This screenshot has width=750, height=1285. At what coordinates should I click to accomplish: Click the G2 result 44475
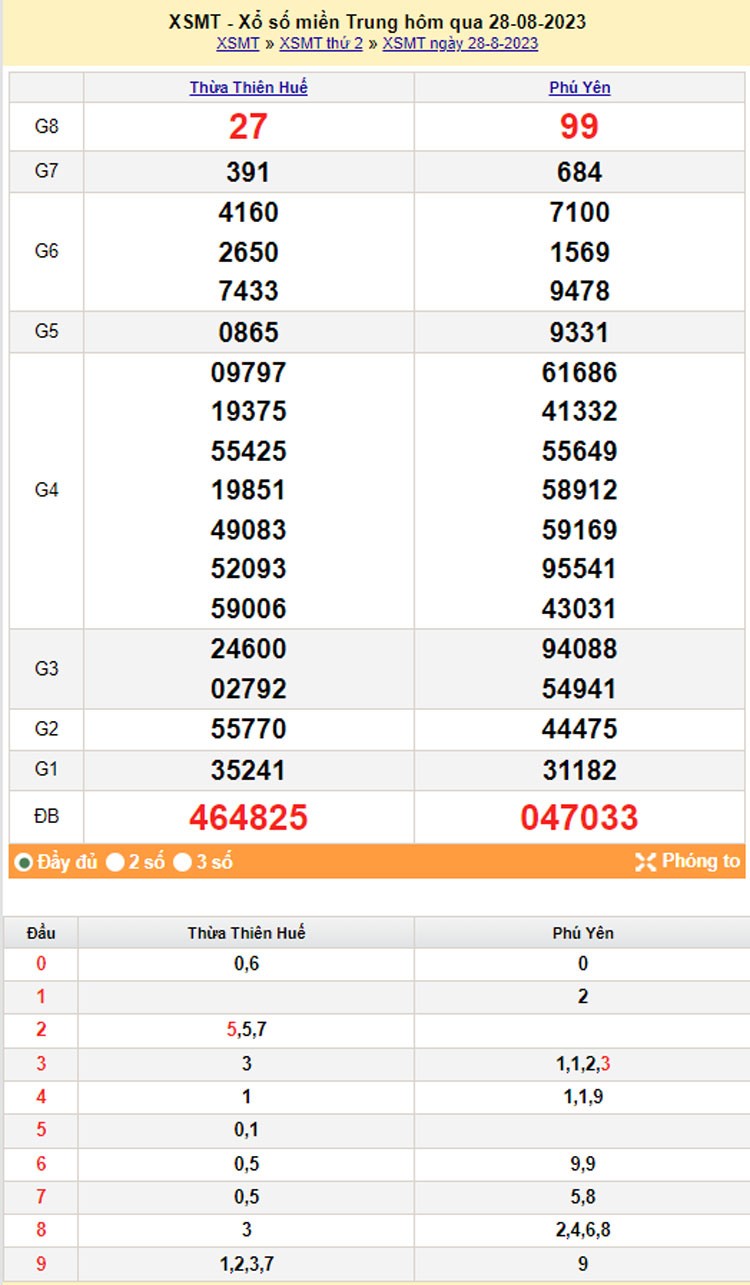tap(579, 729)
